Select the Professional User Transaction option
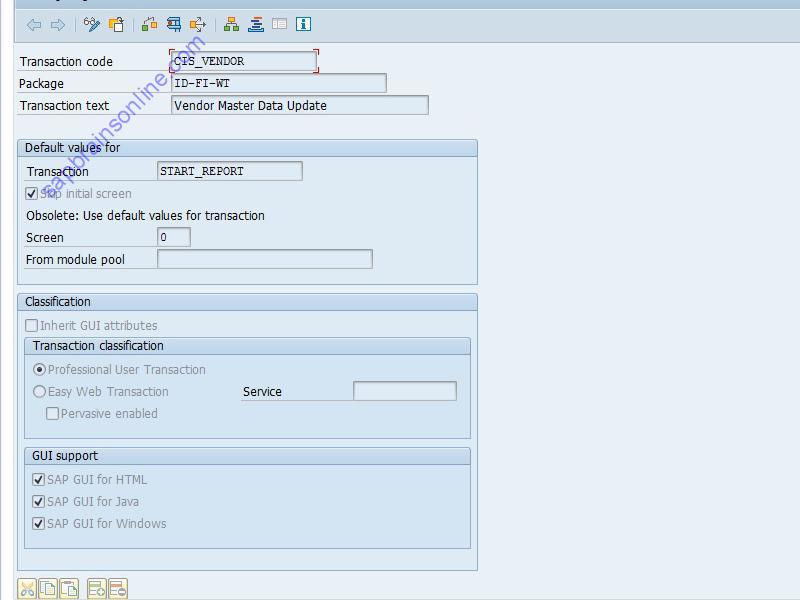Image resolution: width=800 pixels, height=600 pixels. pyautogui.click(x=38, y=369)
